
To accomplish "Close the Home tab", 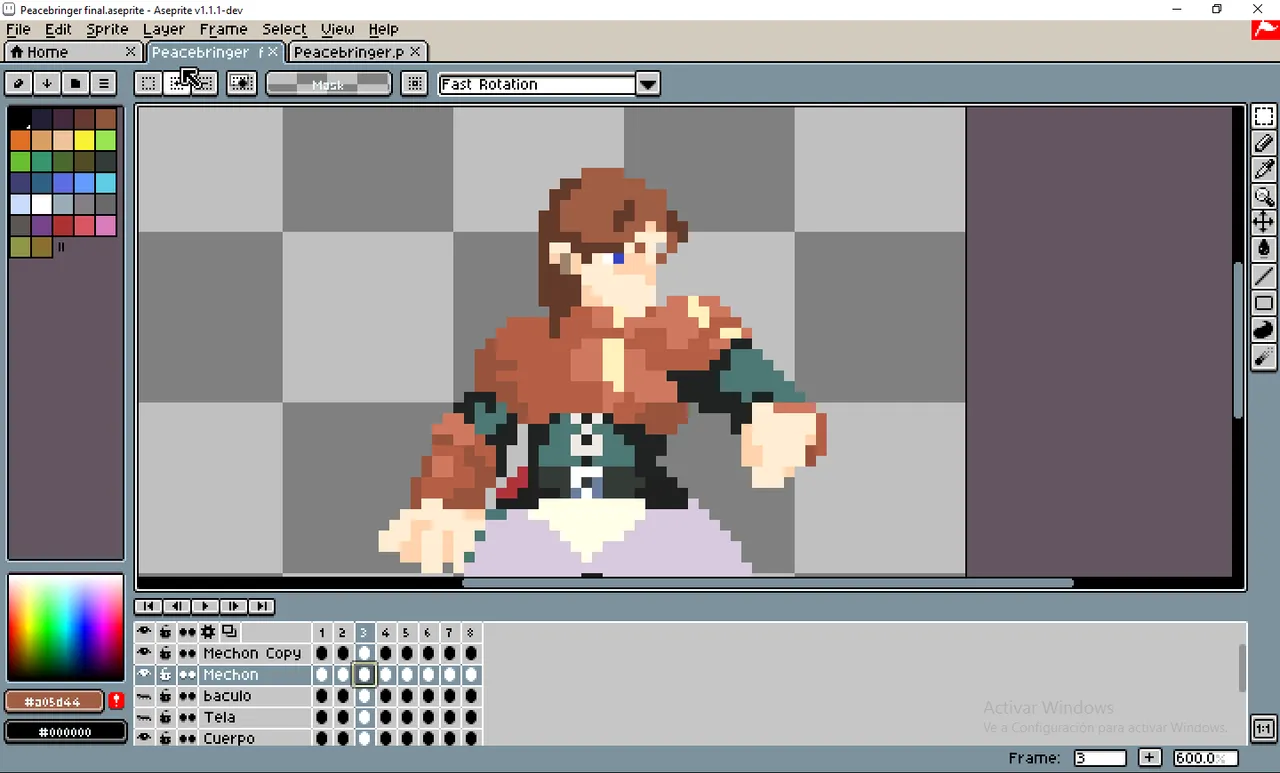I will click(131, 51).
